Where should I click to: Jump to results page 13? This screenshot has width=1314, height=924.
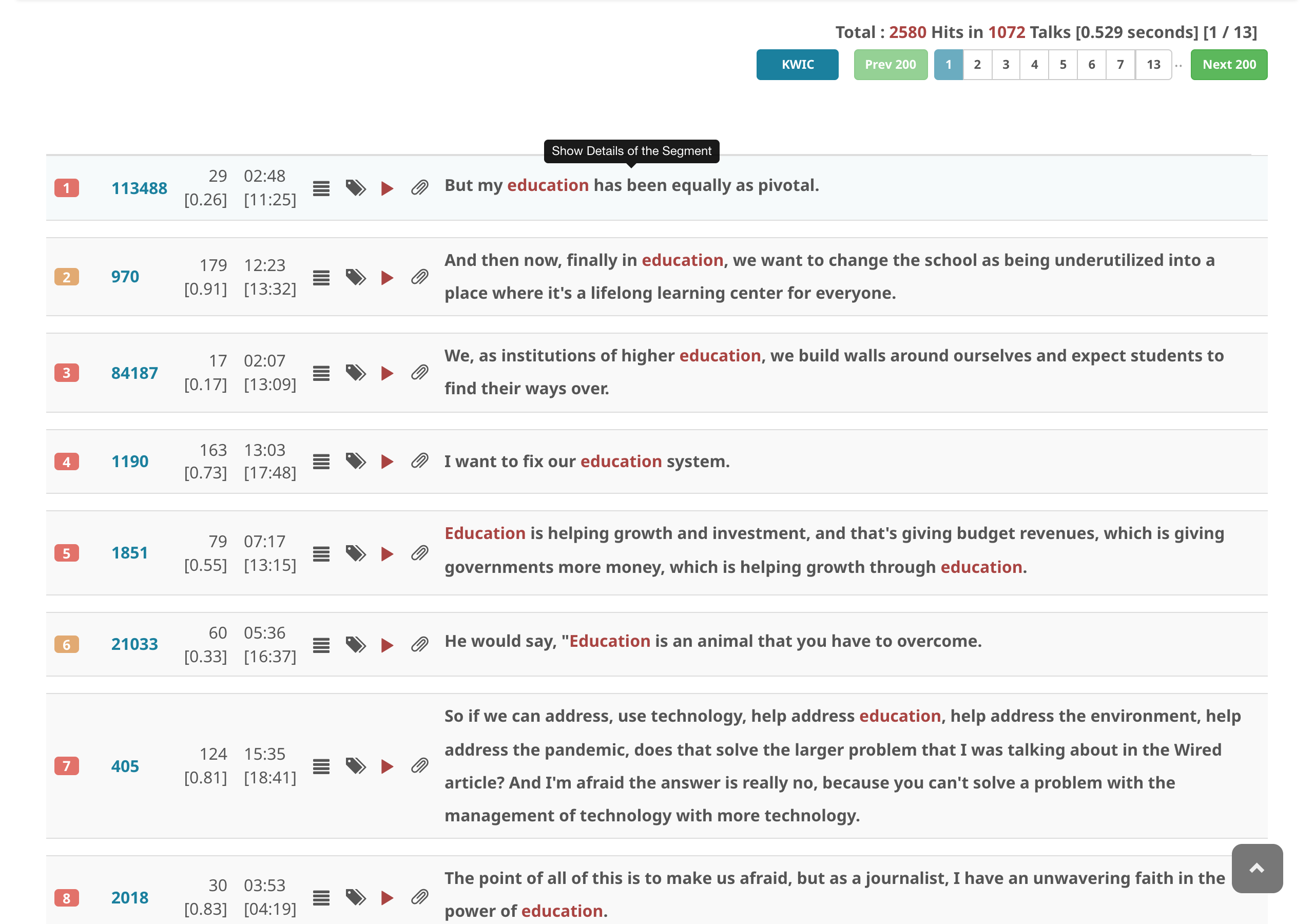(x=1153, y=65)
